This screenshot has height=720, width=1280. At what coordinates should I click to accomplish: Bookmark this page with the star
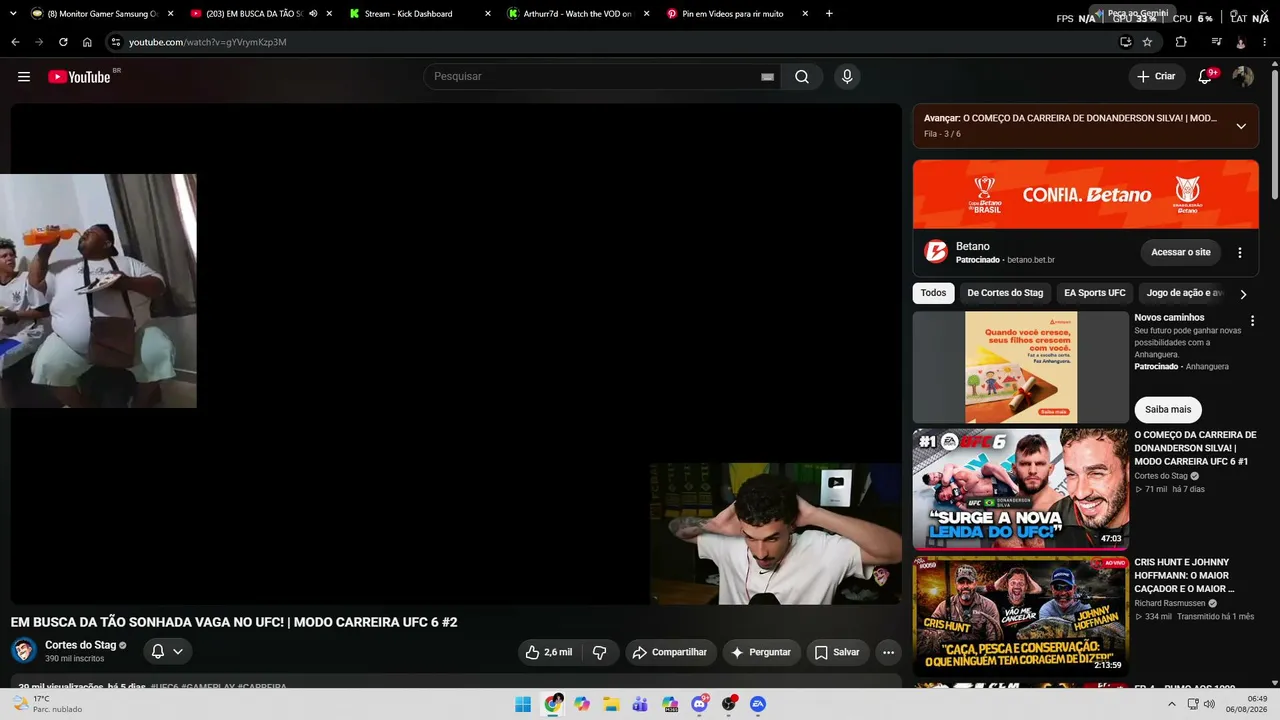1147,42
